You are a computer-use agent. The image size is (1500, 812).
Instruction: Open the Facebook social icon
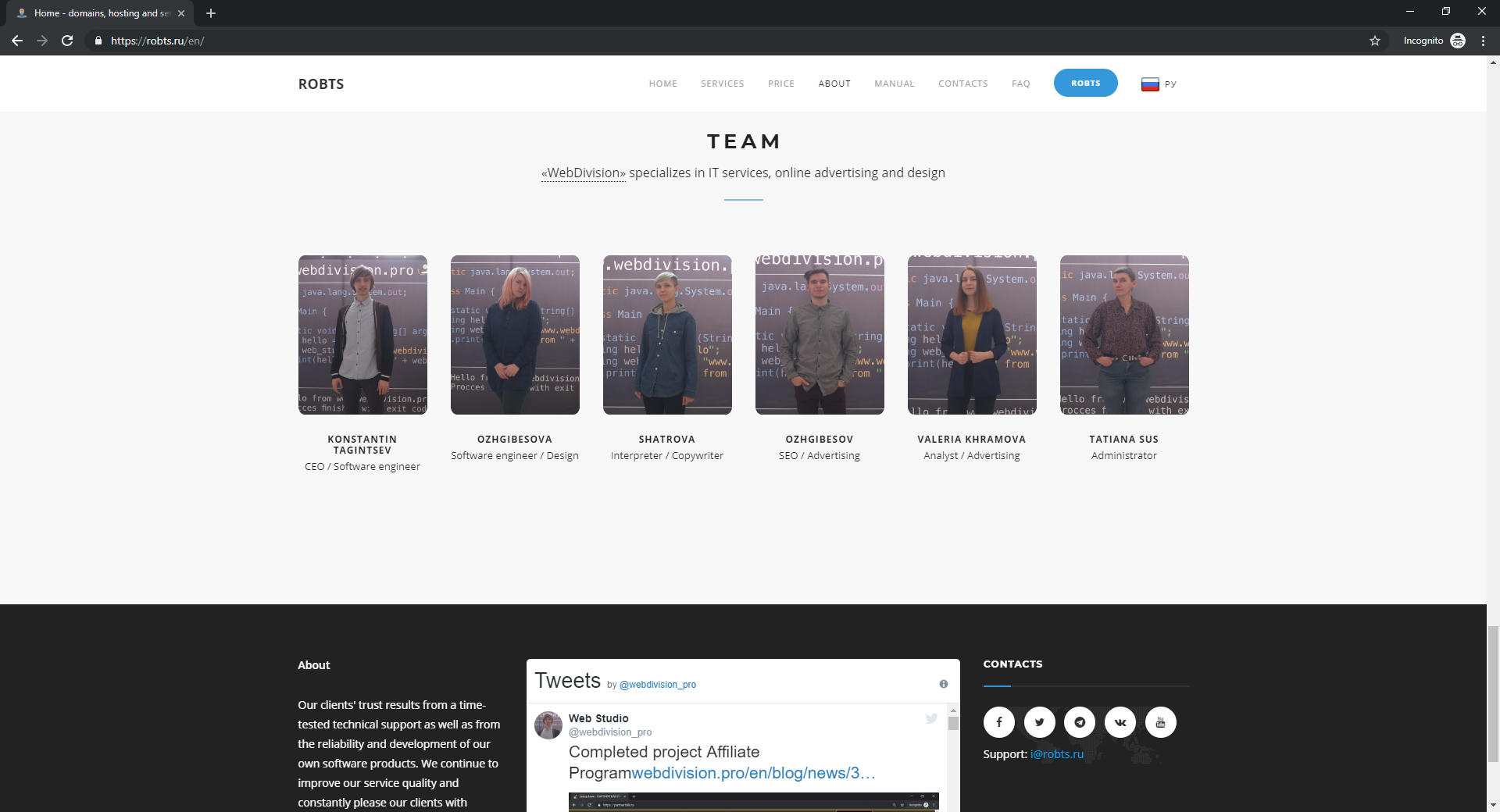tap(998, 722)
